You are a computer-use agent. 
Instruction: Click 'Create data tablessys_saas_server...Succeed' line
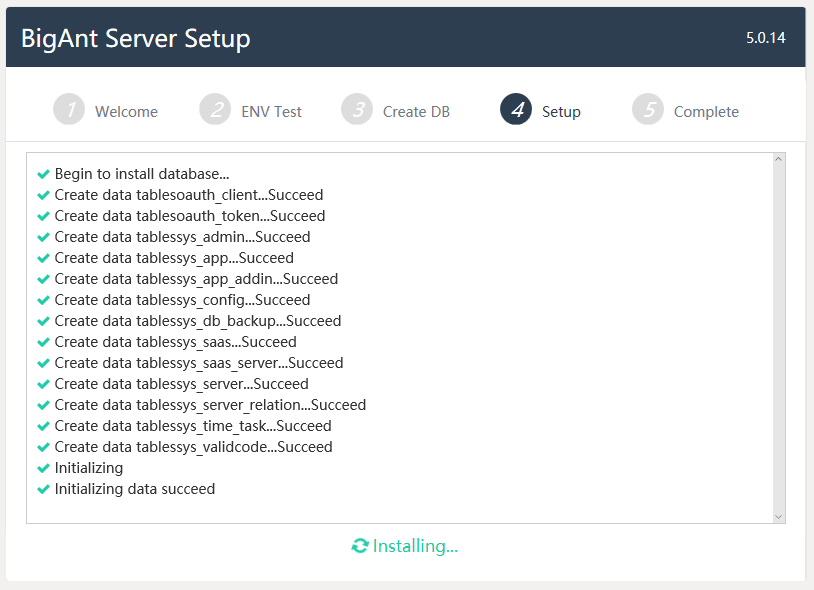[x=199, y=363]
